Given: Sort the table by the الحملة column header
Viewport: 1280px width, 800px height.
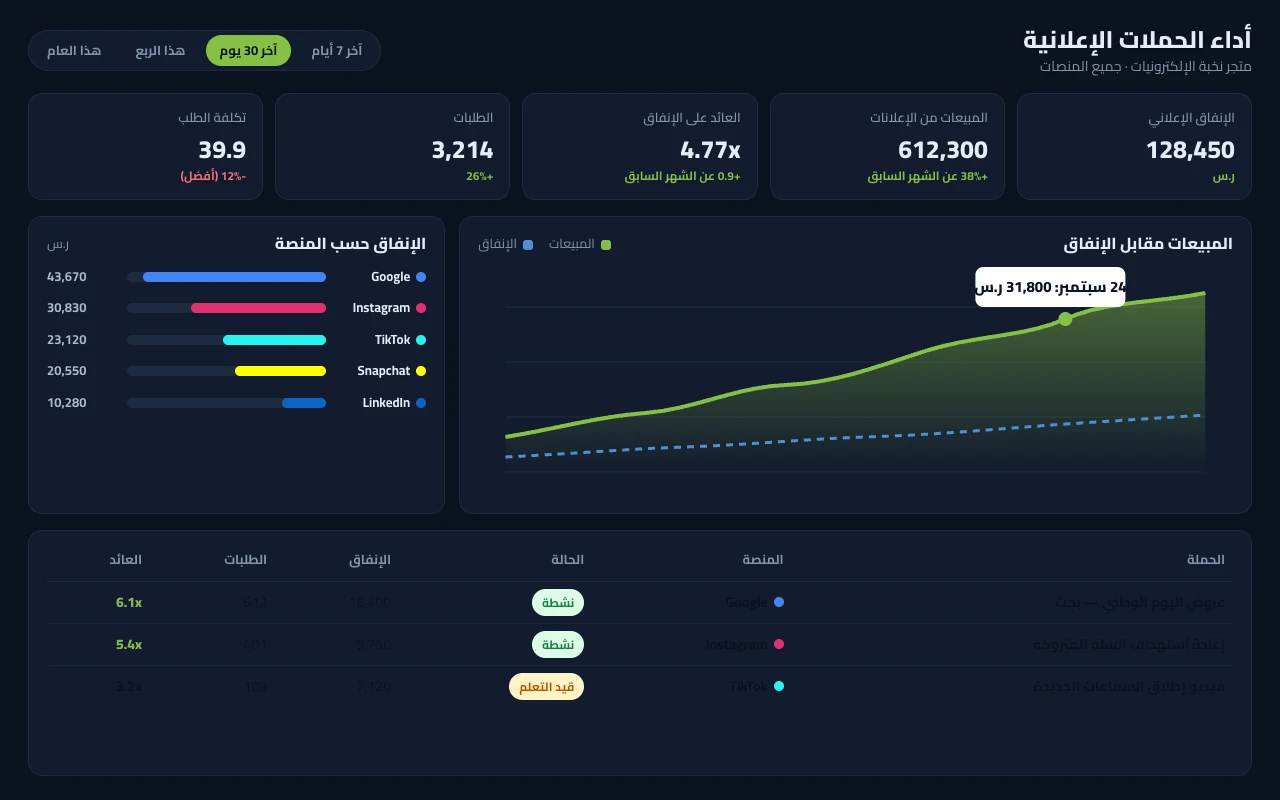Looking at the screenshot, I should tap(1205, 560).
